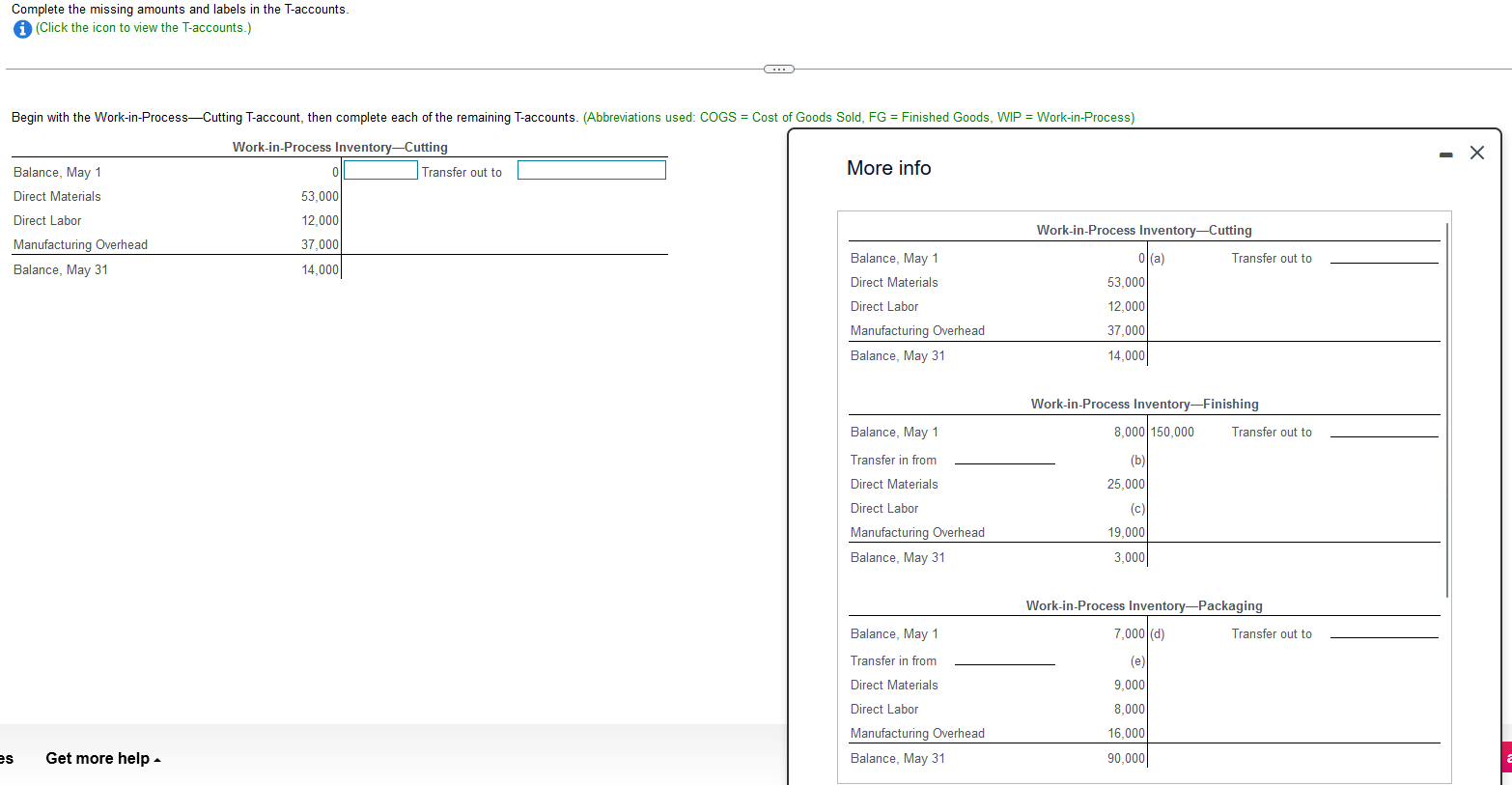Click "Transfer out to" in the Packaging account
The width and height of the screenshot is (1512, 785).
[1272, 634]
